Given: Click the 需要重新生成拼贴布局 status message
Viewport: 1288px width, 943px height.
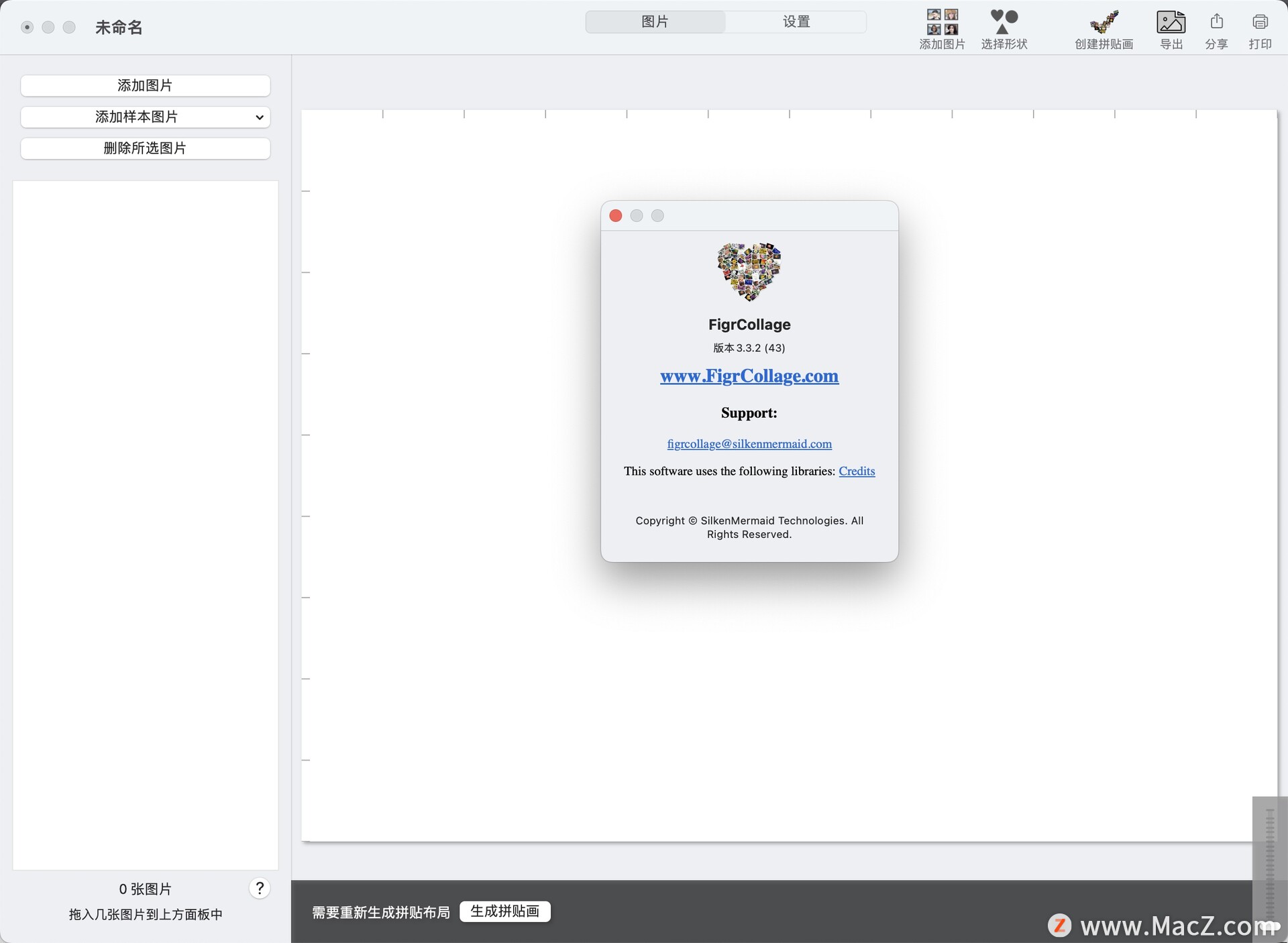Looking at the screenshot, I should click(381, 912).
